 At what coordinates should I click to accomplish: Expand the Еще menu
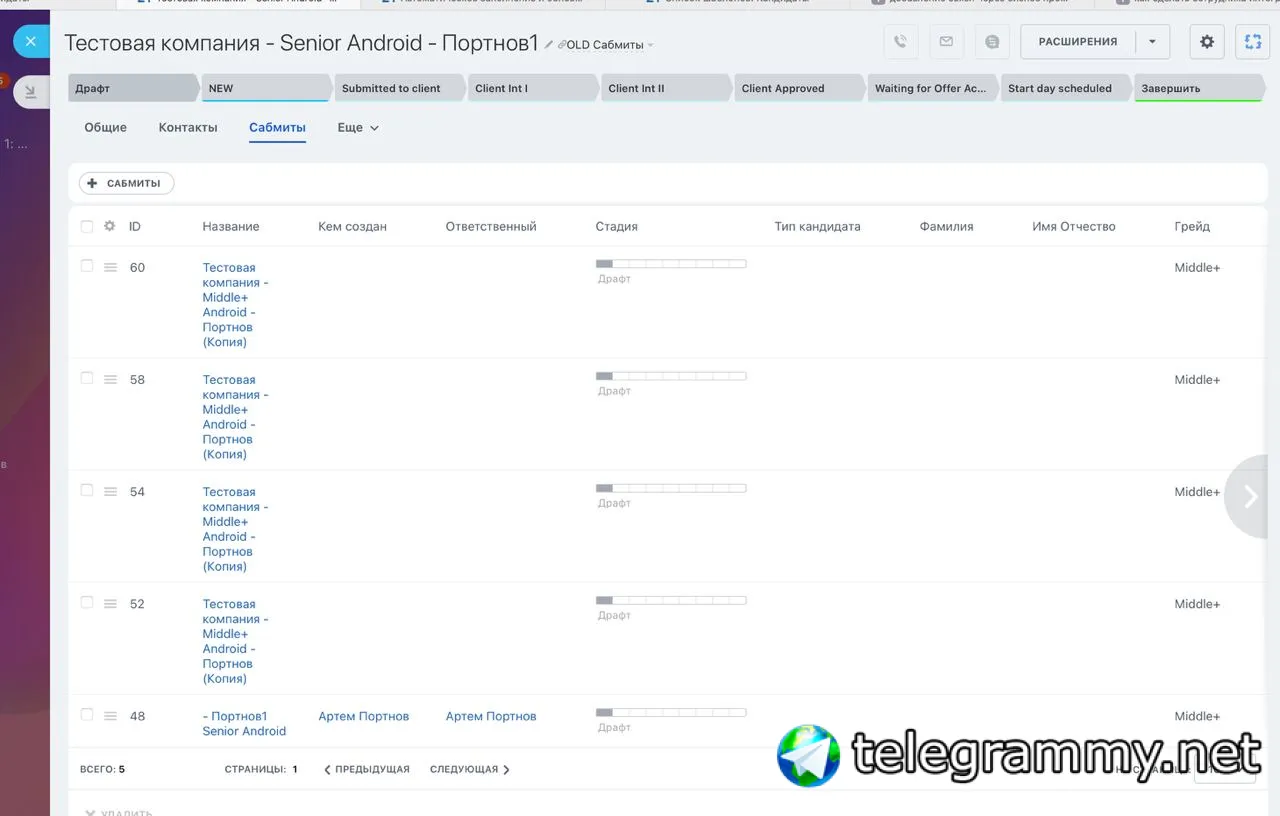[358, 128]
